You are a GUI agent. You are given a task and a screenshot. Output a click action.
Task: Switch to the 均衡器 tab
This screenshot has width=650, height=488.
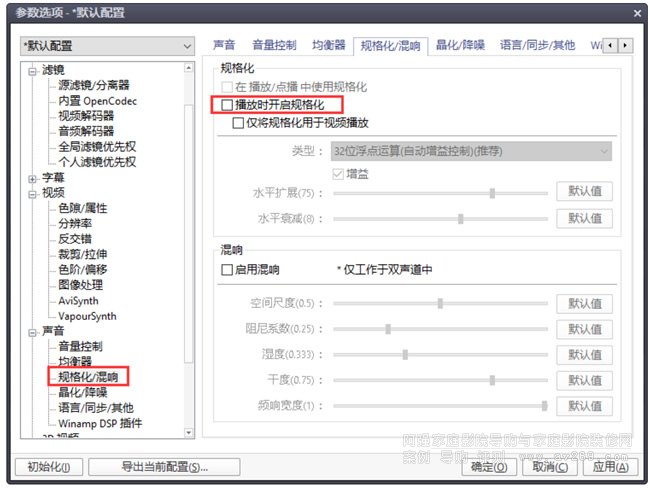point(327,46)
